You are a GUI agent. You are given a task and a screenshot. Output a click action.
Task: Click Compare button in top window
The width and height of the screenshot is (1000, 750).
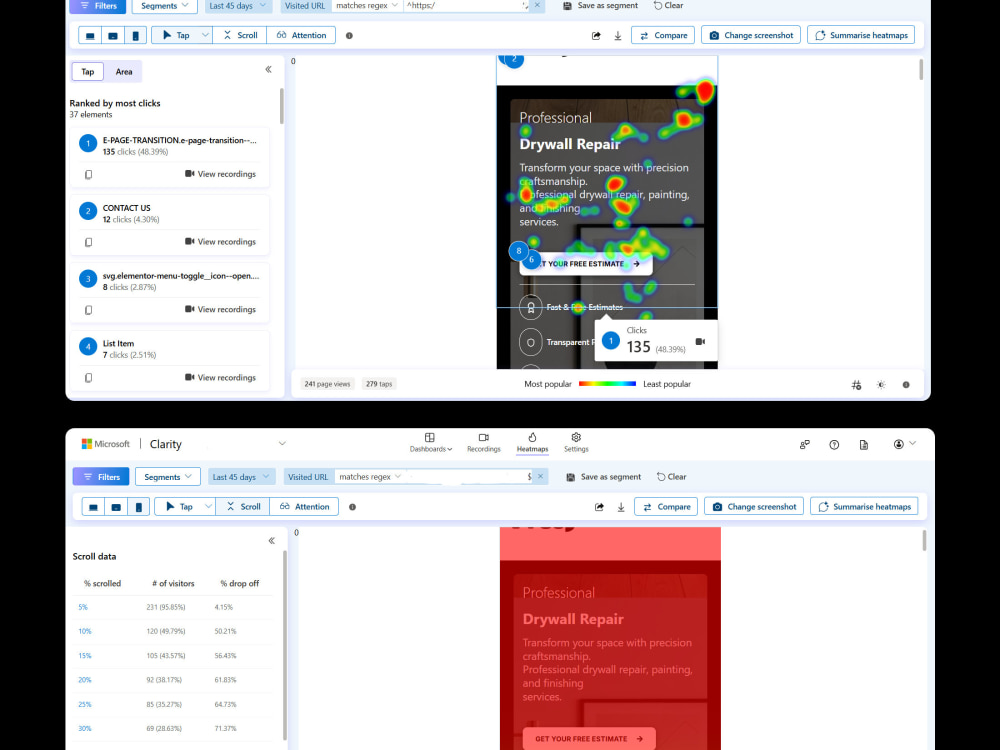click(663, 36)
